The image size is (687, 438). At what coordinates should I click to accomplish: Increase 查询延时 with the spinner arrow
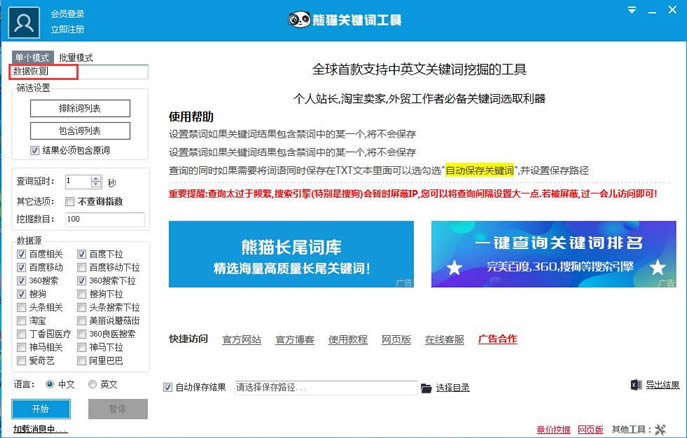[97, 178]
